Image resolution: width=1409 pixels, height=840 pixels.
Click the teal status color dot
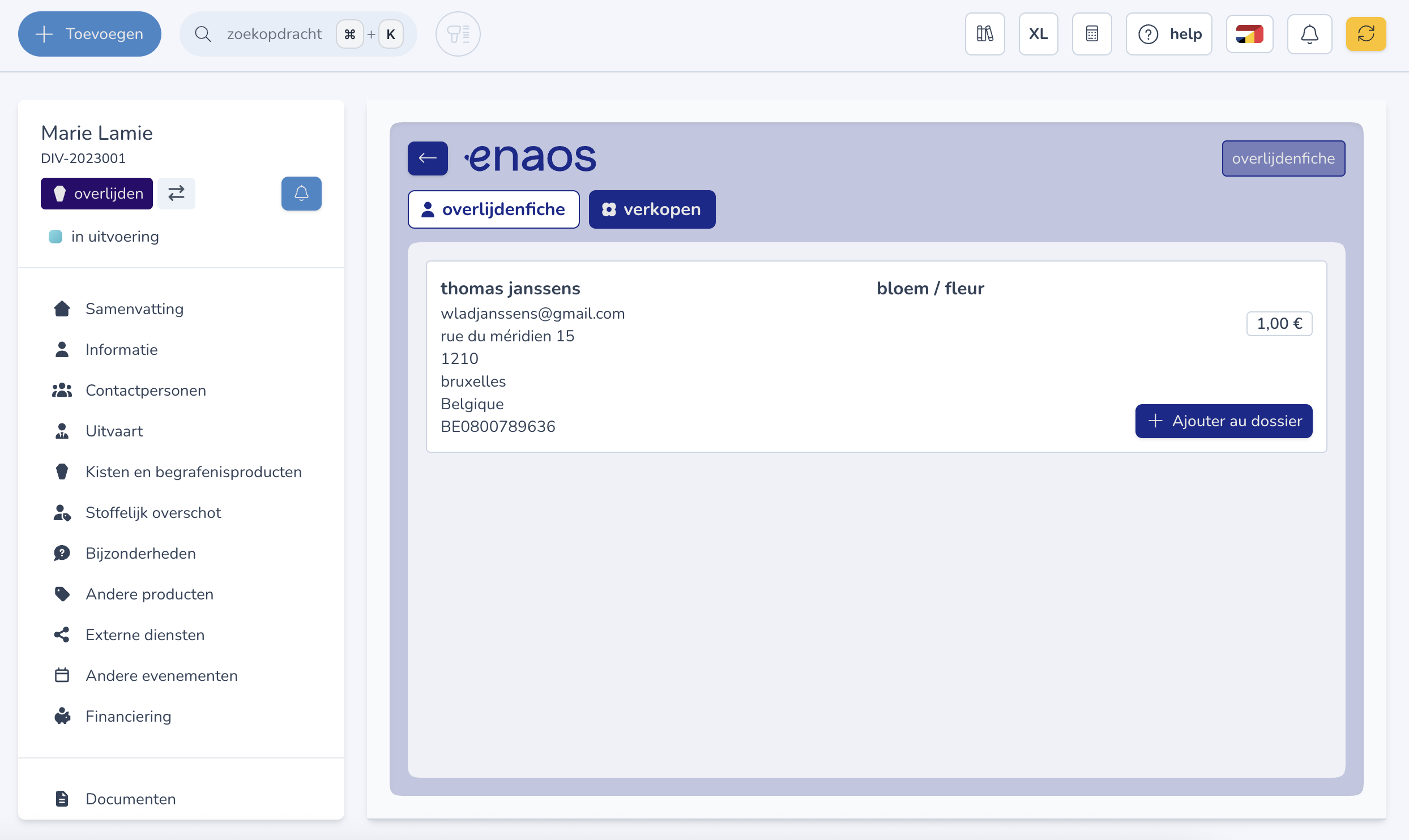[55, 237]
